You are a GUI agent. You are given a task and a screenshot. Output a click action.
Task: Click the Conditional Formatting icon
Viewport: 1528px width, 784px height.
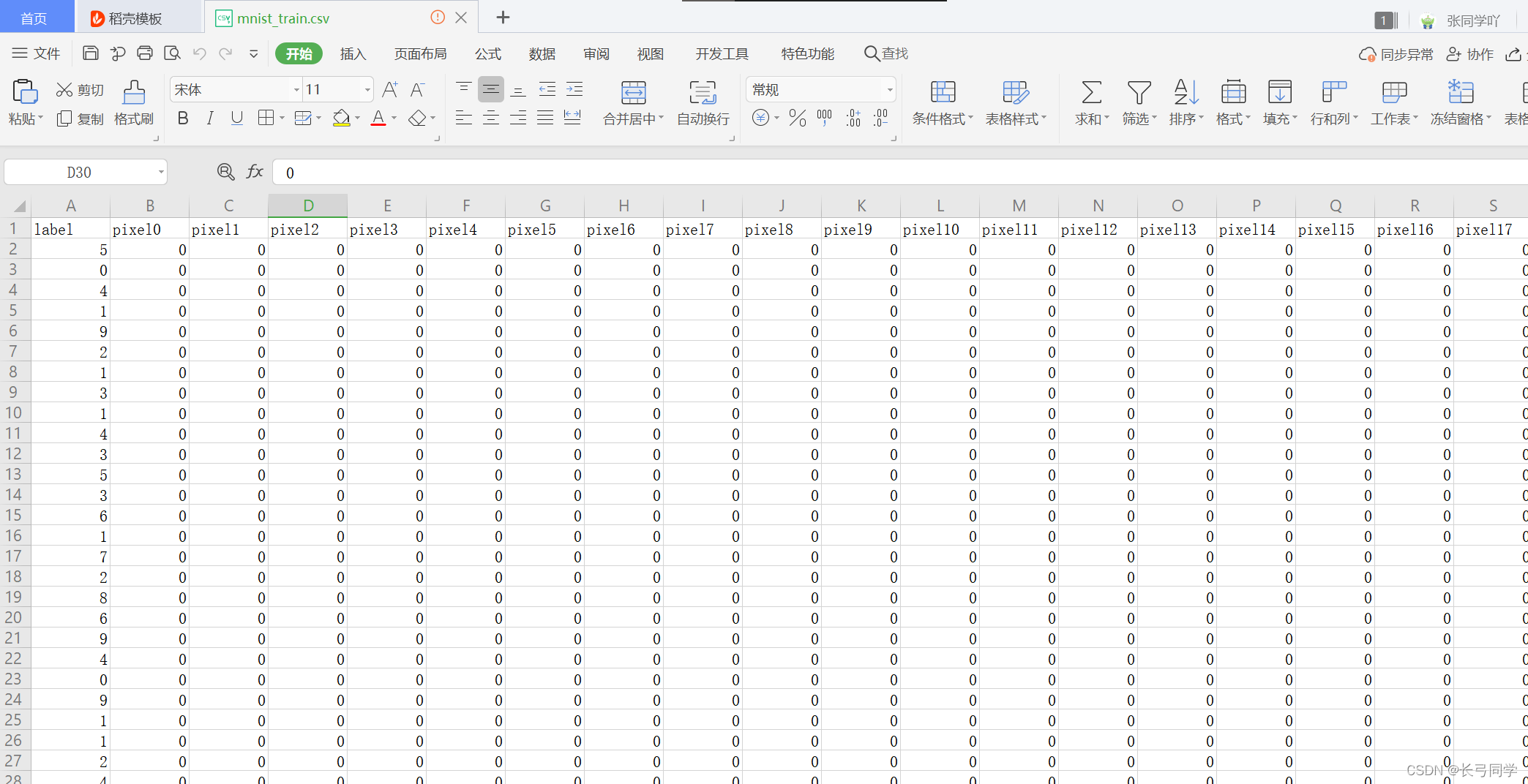pyautogui.click(x=943, y=92)
